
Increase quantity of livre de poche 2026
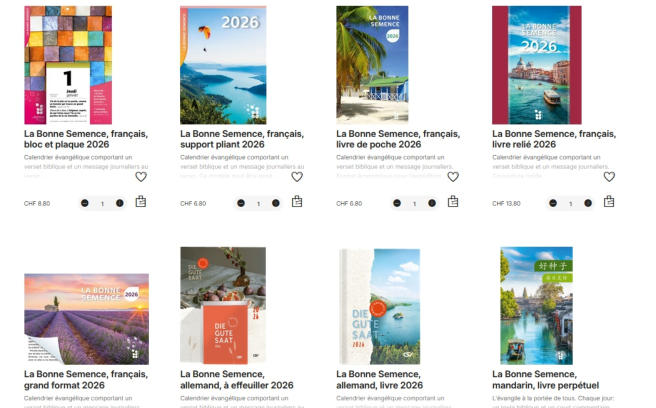pos(432,203)
